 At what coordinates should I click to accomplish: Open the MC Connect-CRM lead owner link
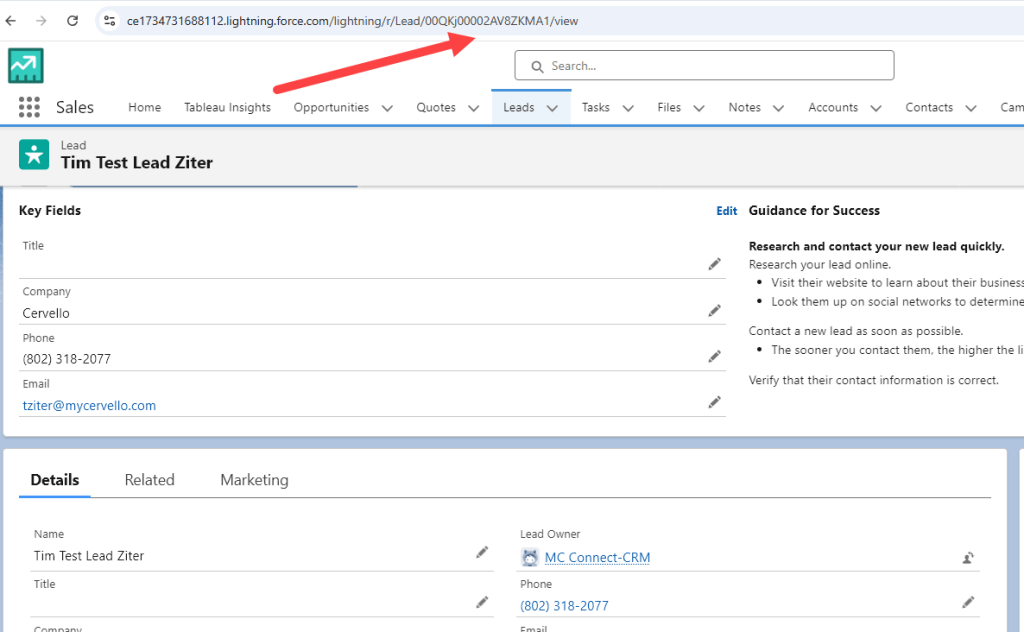pyautogui.click(x=597, y=557)
